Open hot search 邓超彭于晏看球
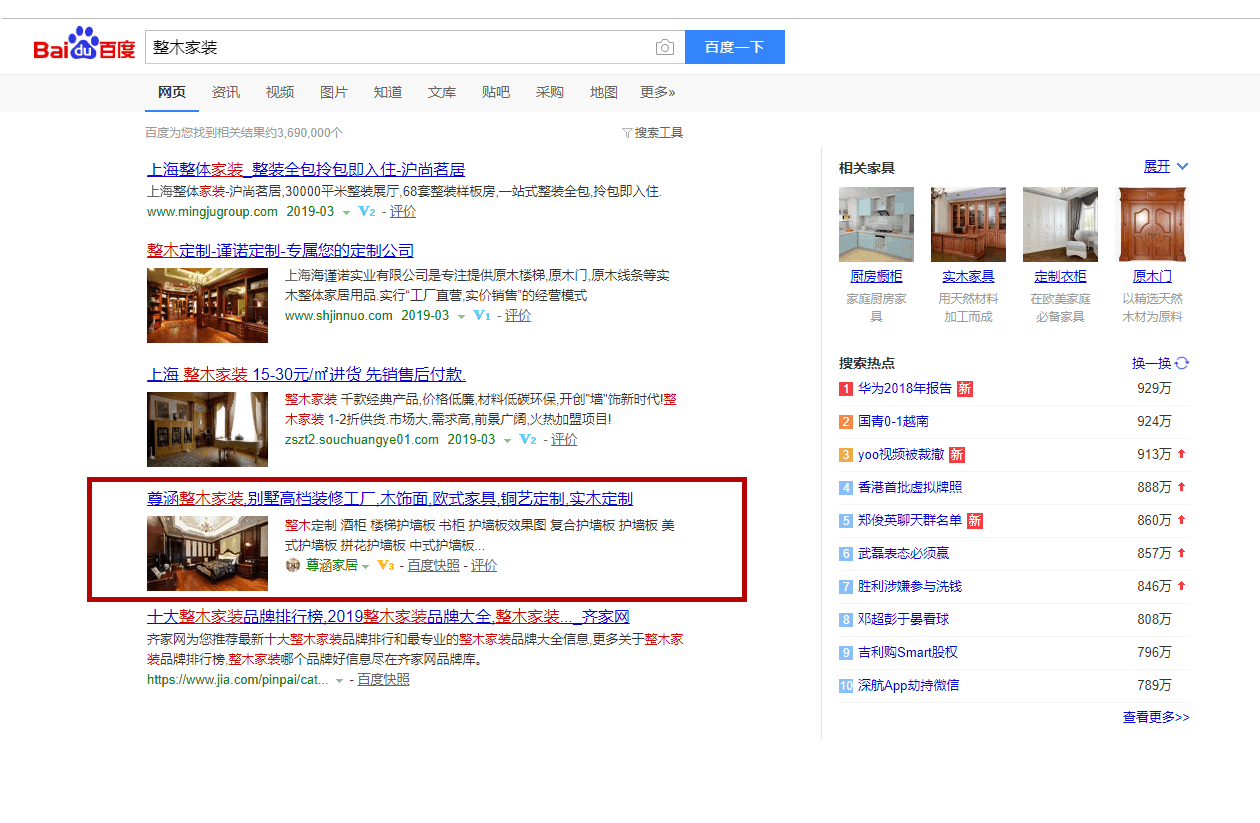 point(904,620)
